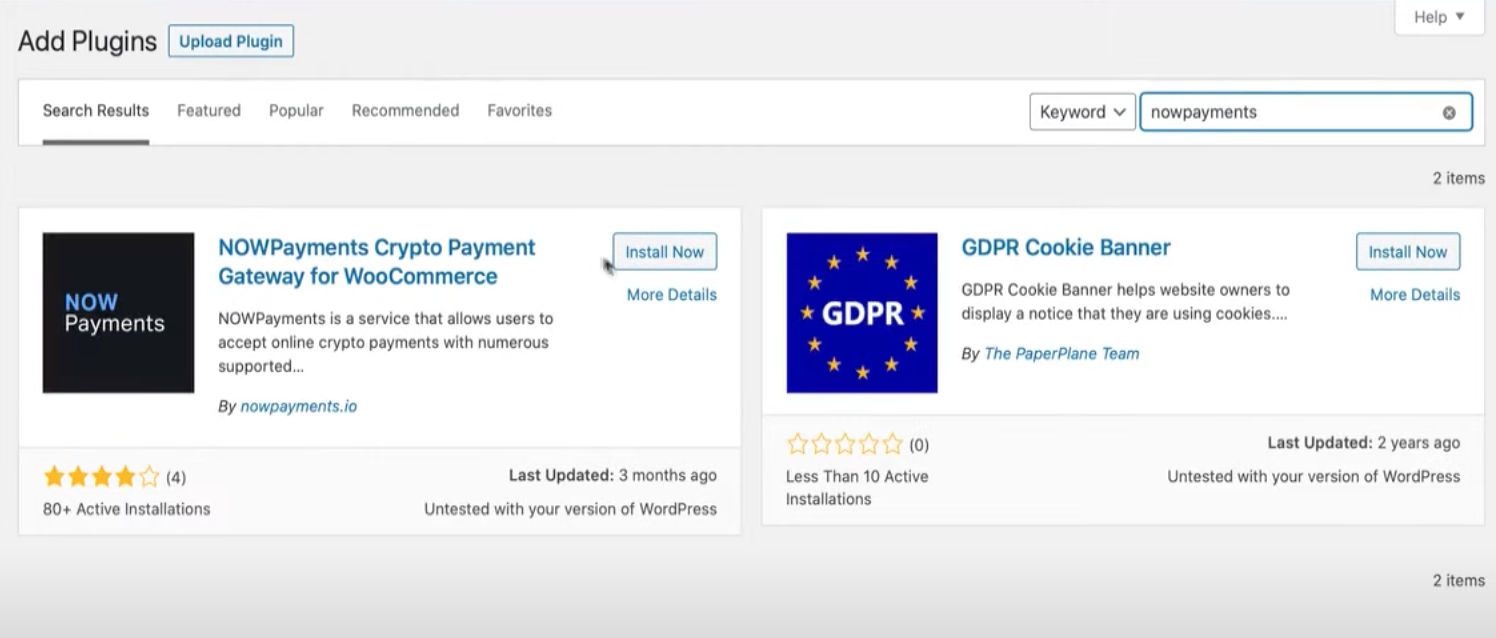Open the NOWPayments Crypto Payment Gateway title link

click(x=377, y=262)
